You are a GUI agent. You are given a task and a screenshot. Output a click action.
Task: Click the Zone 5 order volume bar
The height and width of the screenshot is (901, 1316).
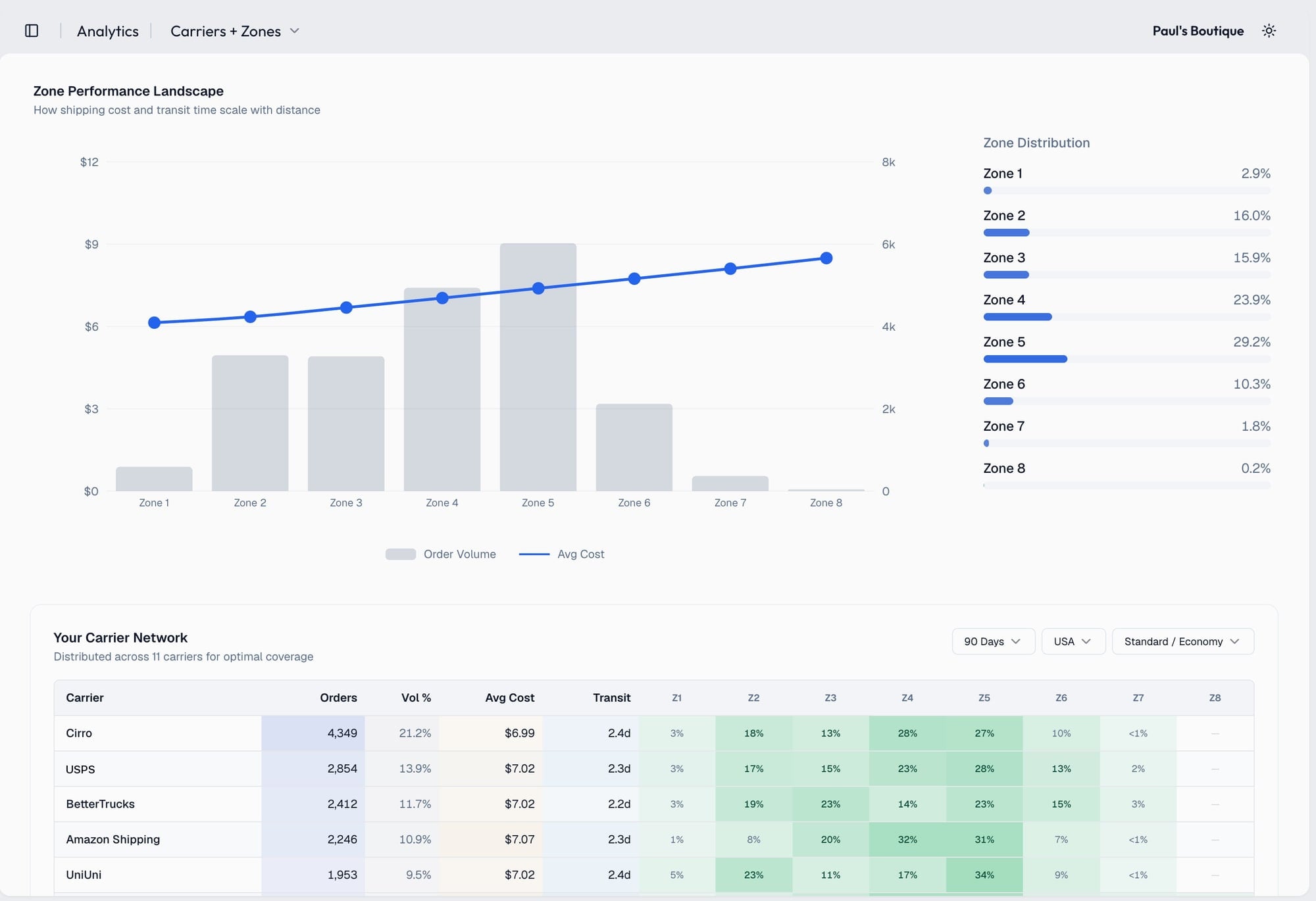pos(538,367)
